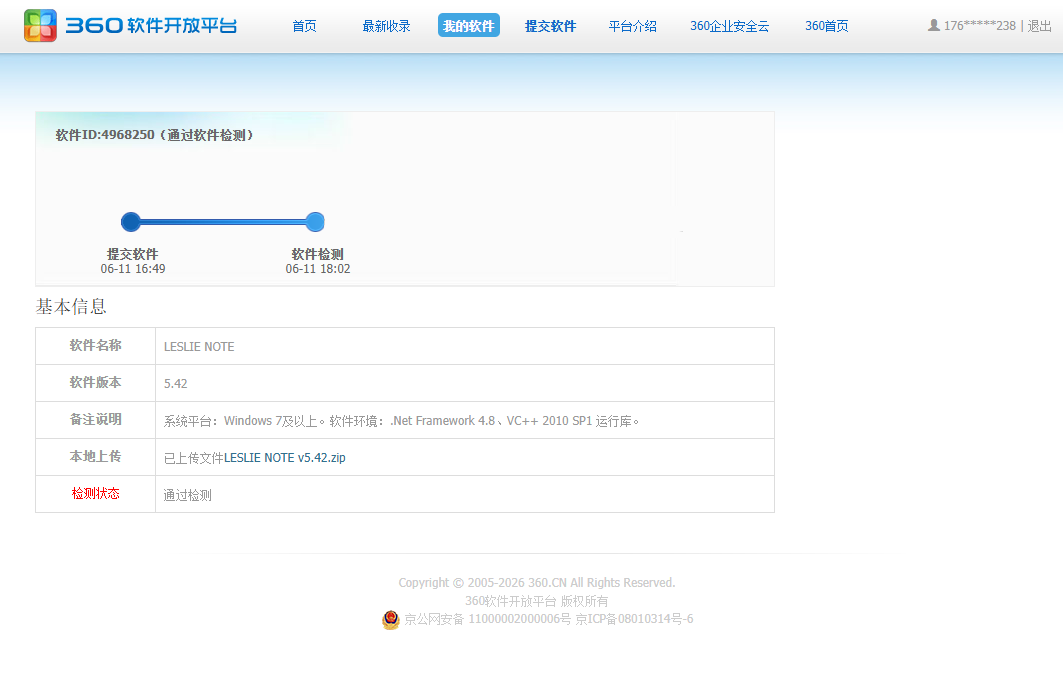Go to 最新收录 page

(x=386, y=26)
